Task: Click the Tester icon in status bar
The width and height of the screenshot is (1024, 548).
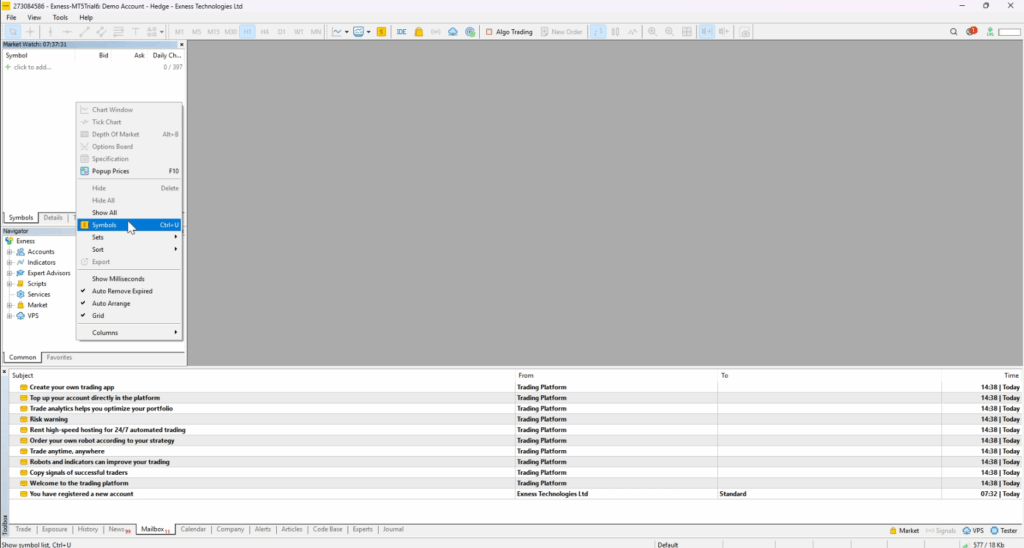Action: point(1003,530)
